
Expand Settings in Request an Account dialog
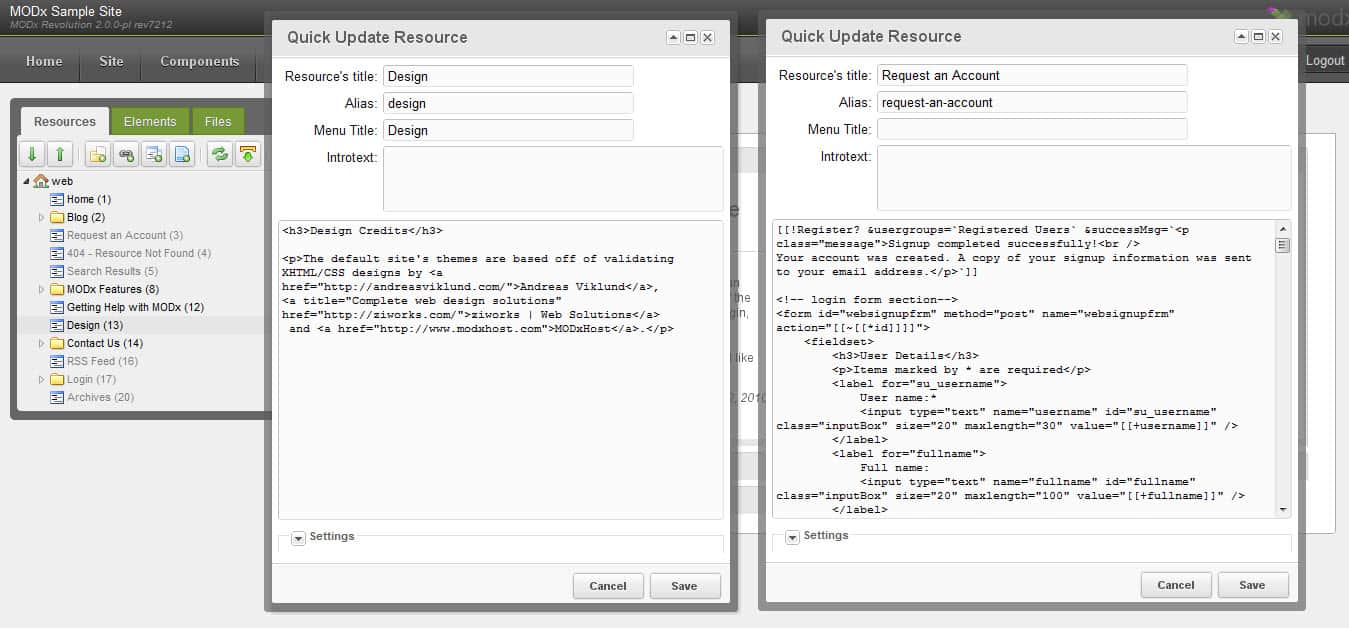click(x=792, y=537)
